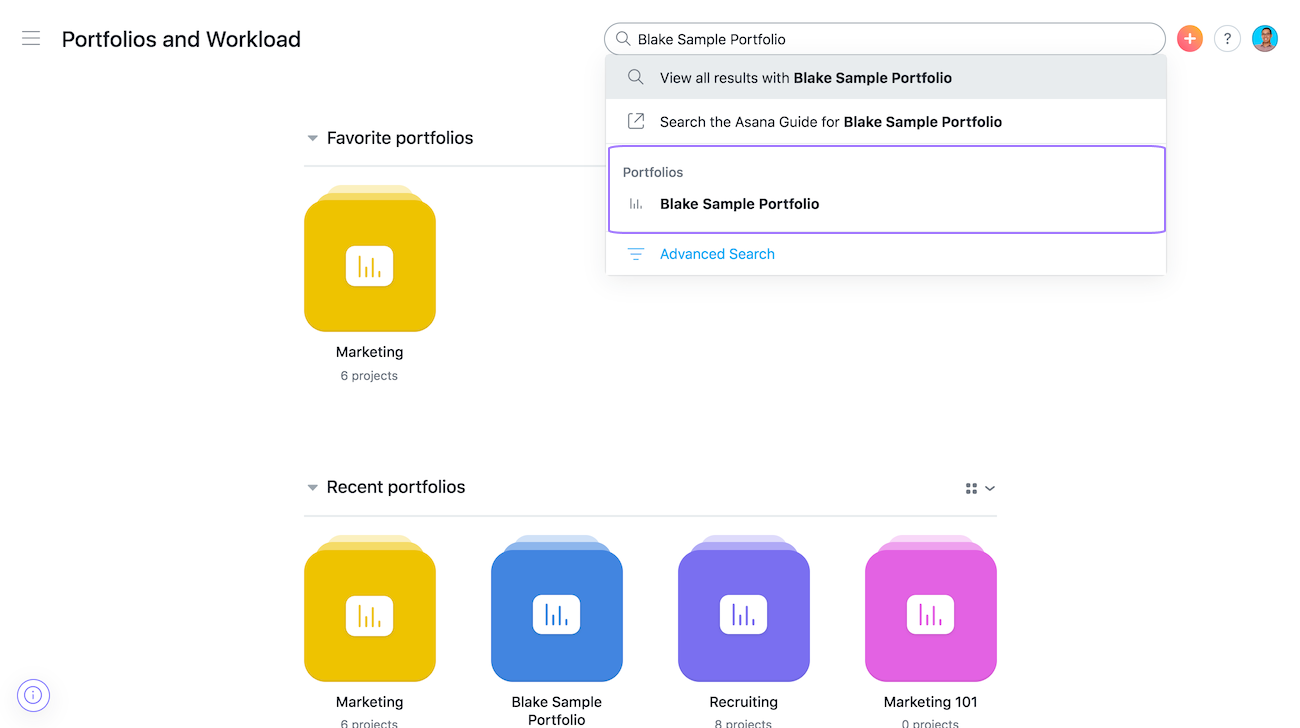Search the Asana Guide for Blake Sample Portfolio
This screenshot has width=1300, height=728.
[x=886, y=121]
